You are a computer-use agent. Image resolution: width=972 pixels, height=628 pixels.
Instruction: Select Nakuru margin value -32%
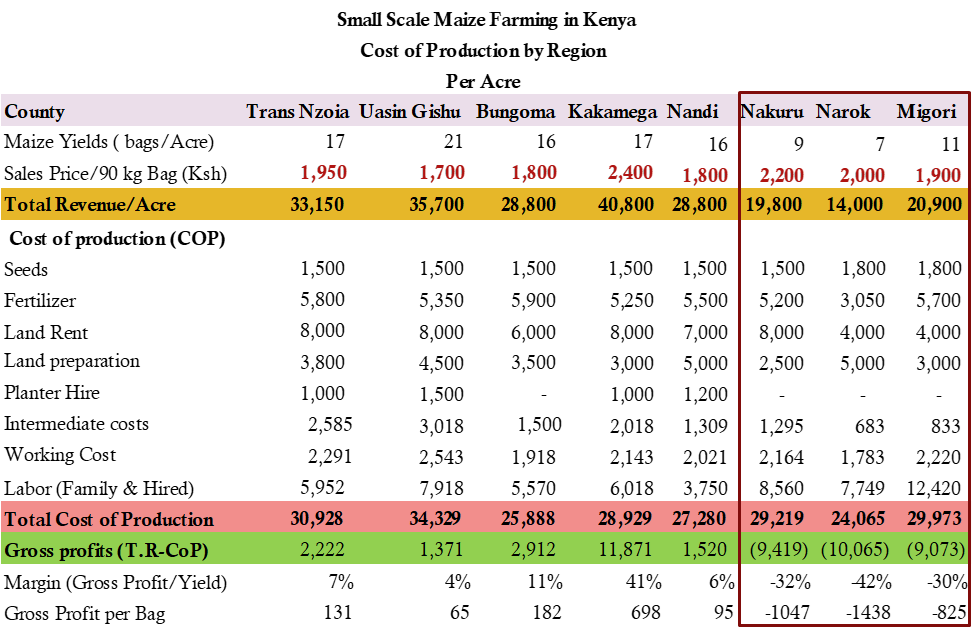tap(790, 582)
